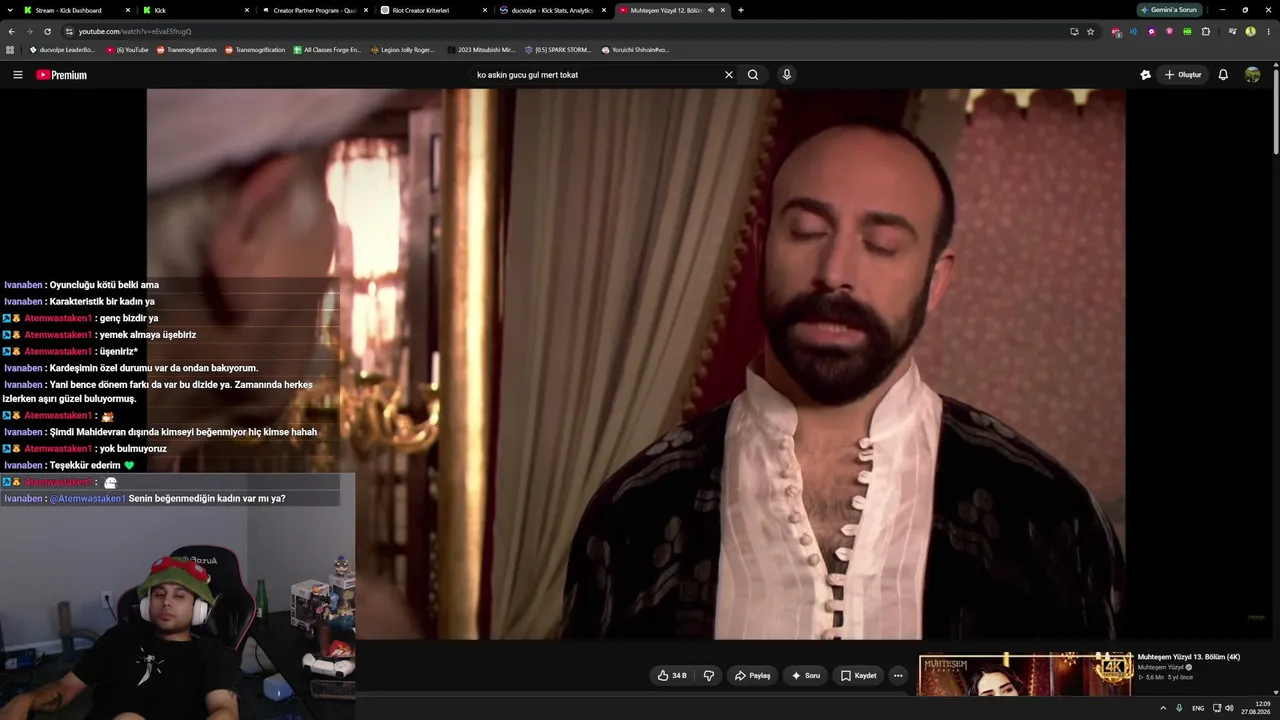Expand the tab search dropdown arrow
Screen dimensions: 1280x720
[8, 10]
